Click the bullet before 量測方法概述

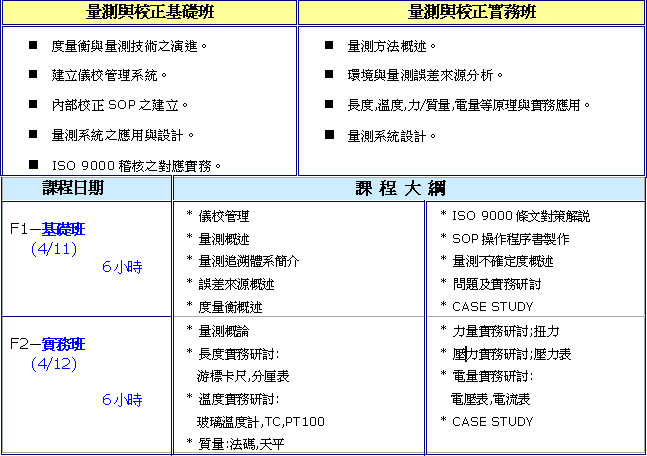pyautogui.click(x=329, y=46)
